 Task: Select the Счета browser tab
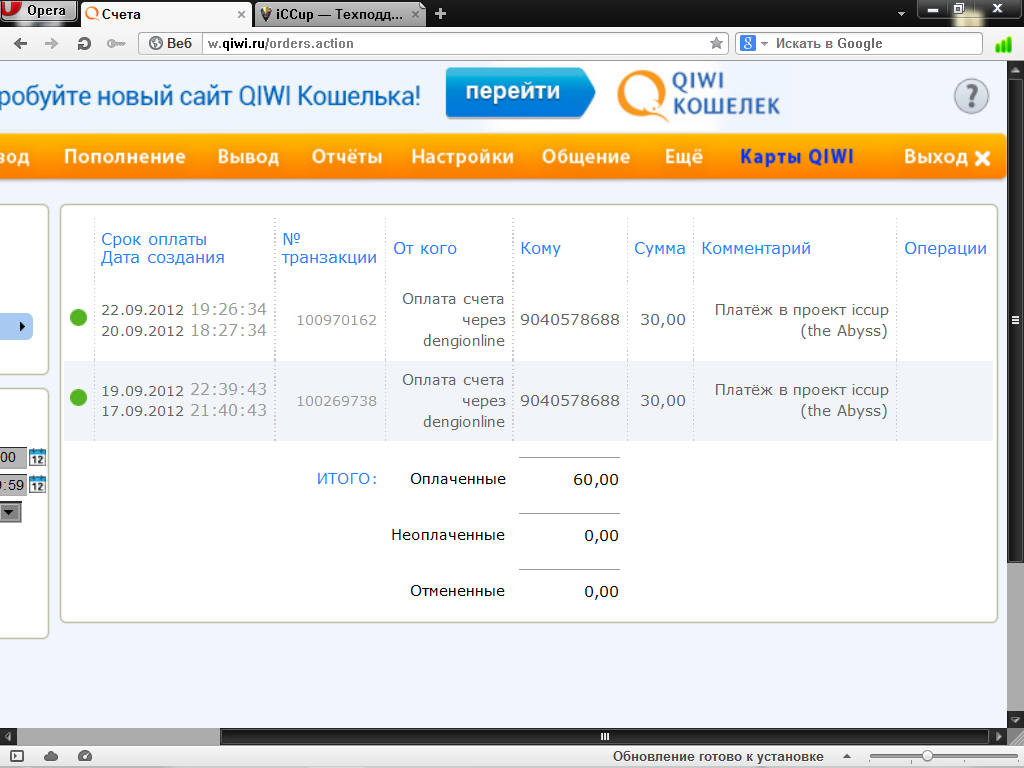pos(166,14)
